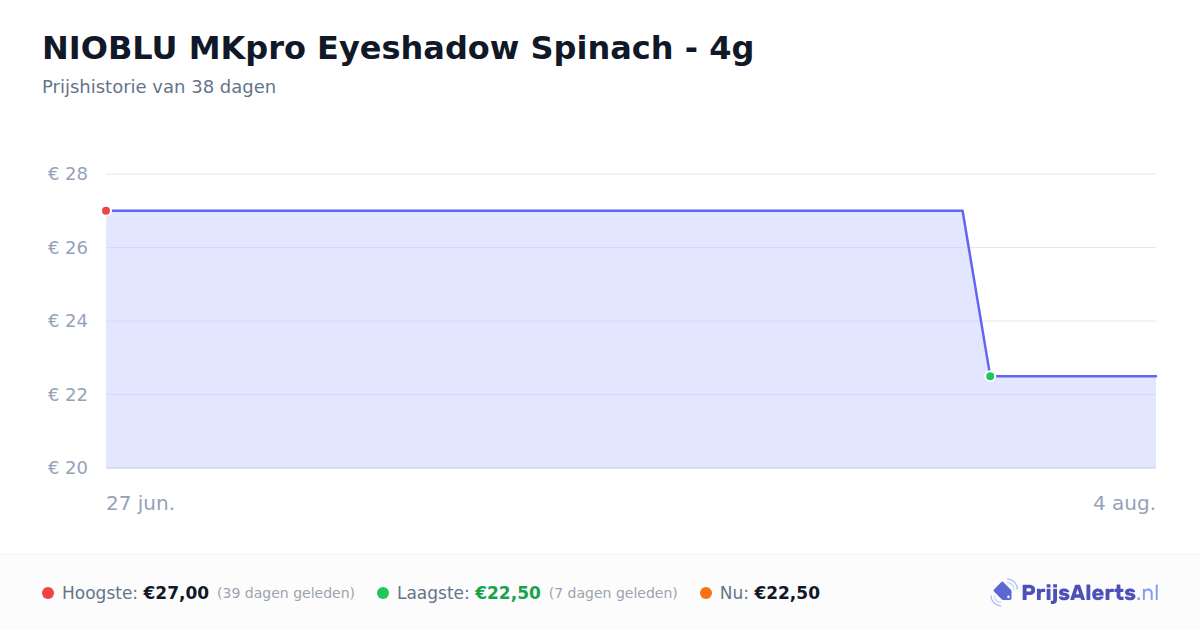Click the green Laagste legend dot
Image resolution: width=1200 pixels, height=630 pixels.
click(x=383, y=593)
